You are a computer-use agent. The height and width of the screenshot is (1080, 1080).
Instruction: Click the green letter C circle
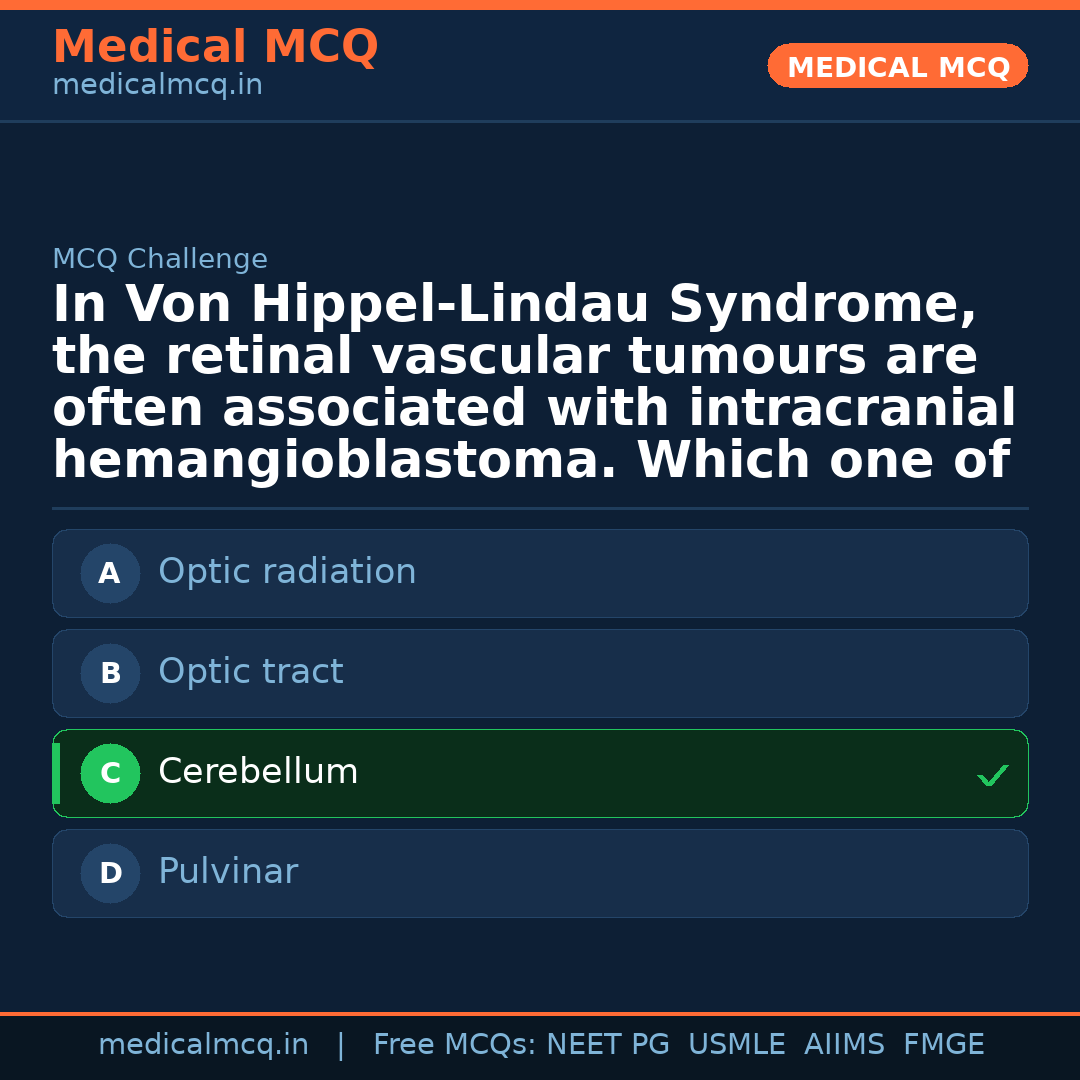pyautogui.click(x=110, y=774)
